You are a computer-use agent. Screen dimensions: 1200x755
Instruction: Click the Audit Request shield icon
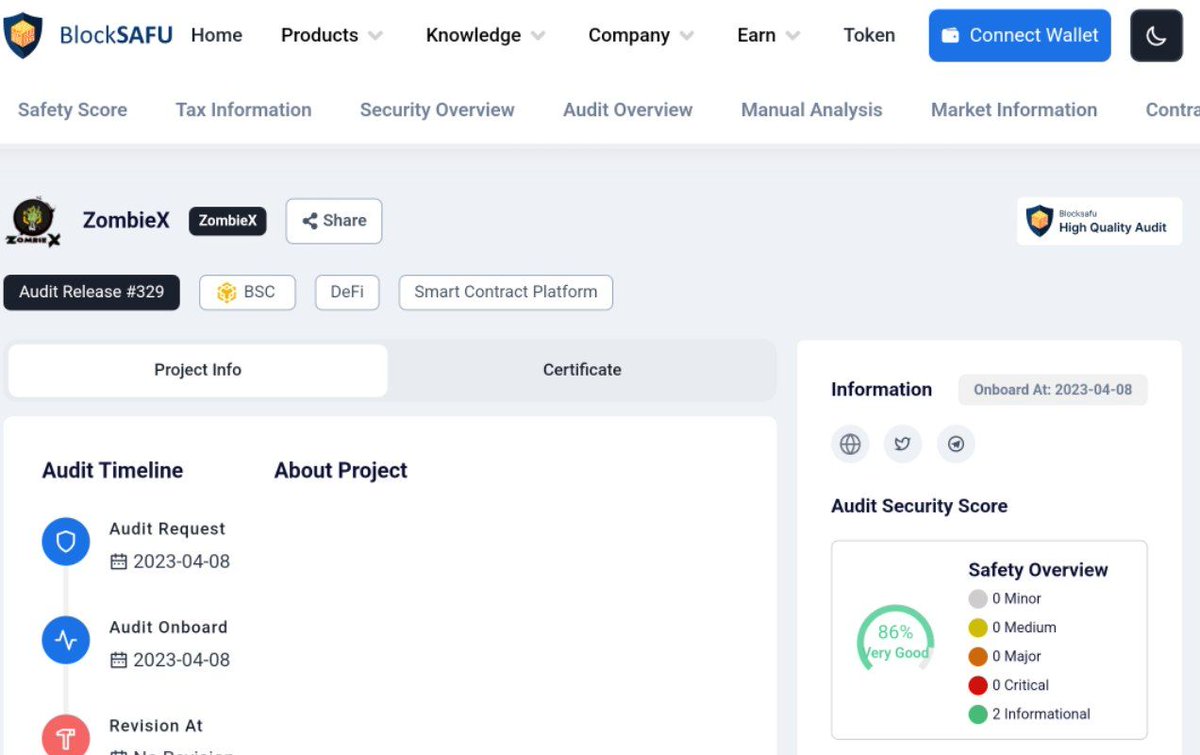[x=66, y=542]
